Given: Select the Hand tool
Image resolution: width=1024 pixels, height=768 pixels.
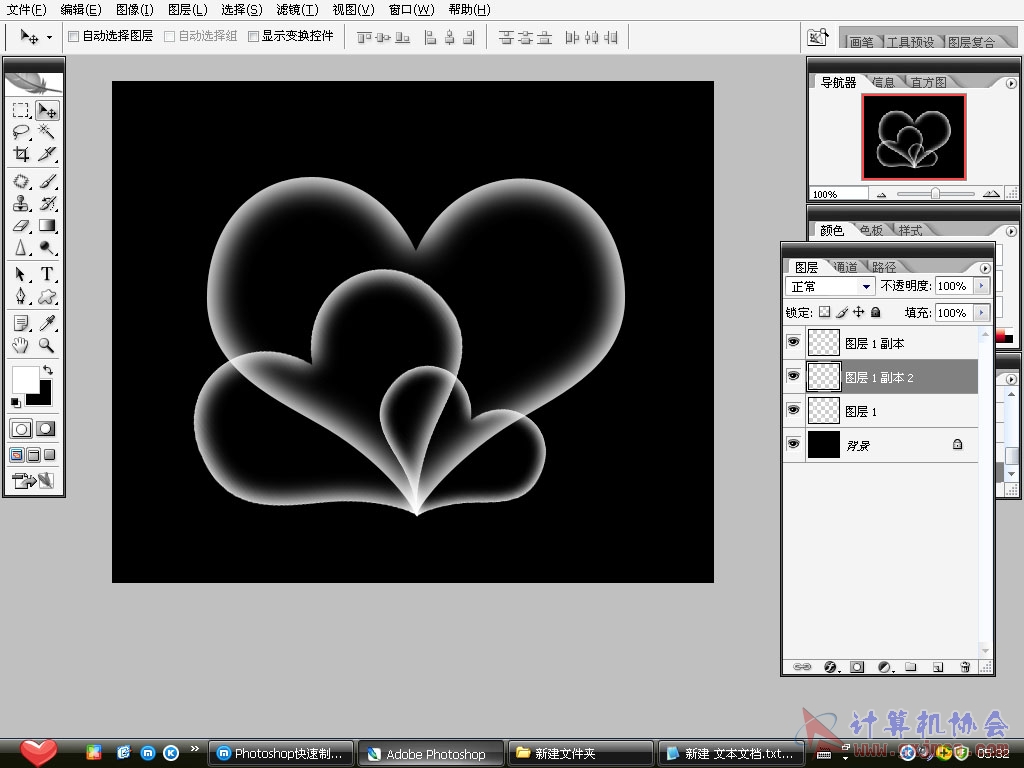Looking at the screenshot, I should [x=21, y=345].
